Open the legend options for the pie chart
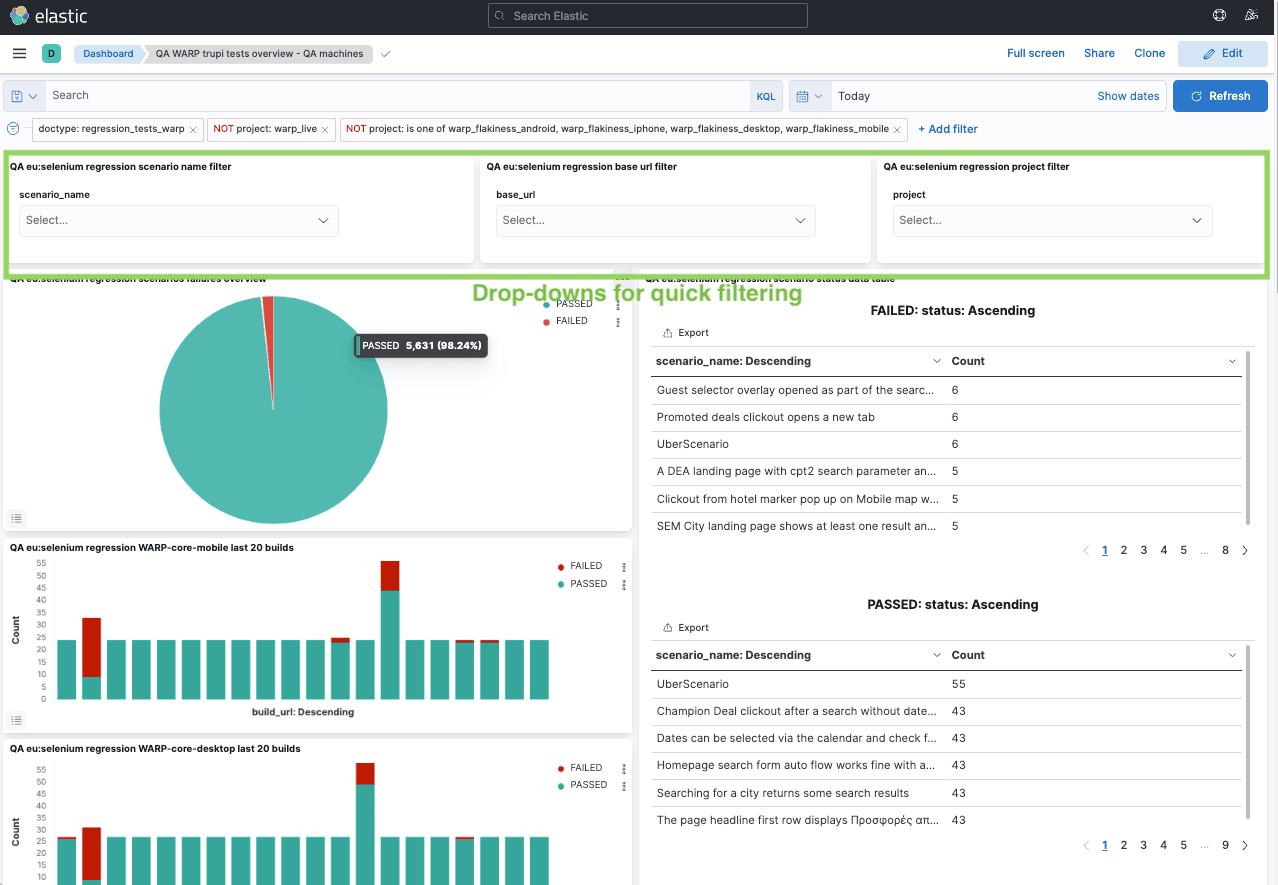The image size is (1278, 885). click(16, 518)
